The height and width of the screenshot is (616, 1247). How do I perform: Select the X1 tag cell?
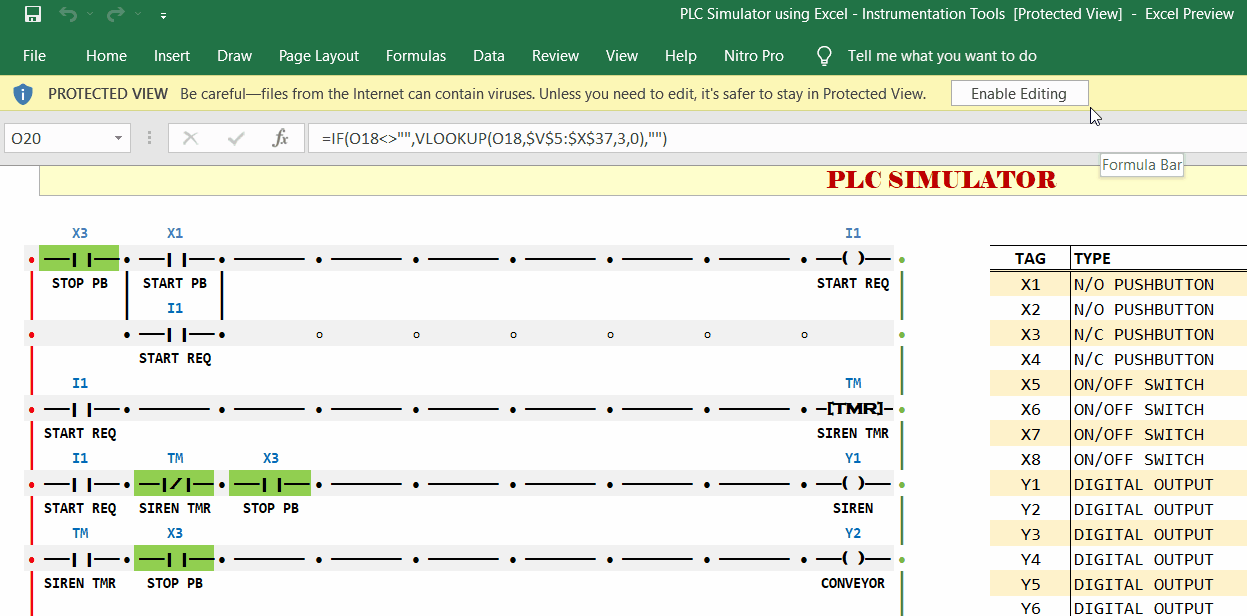tap(1030, 284)
